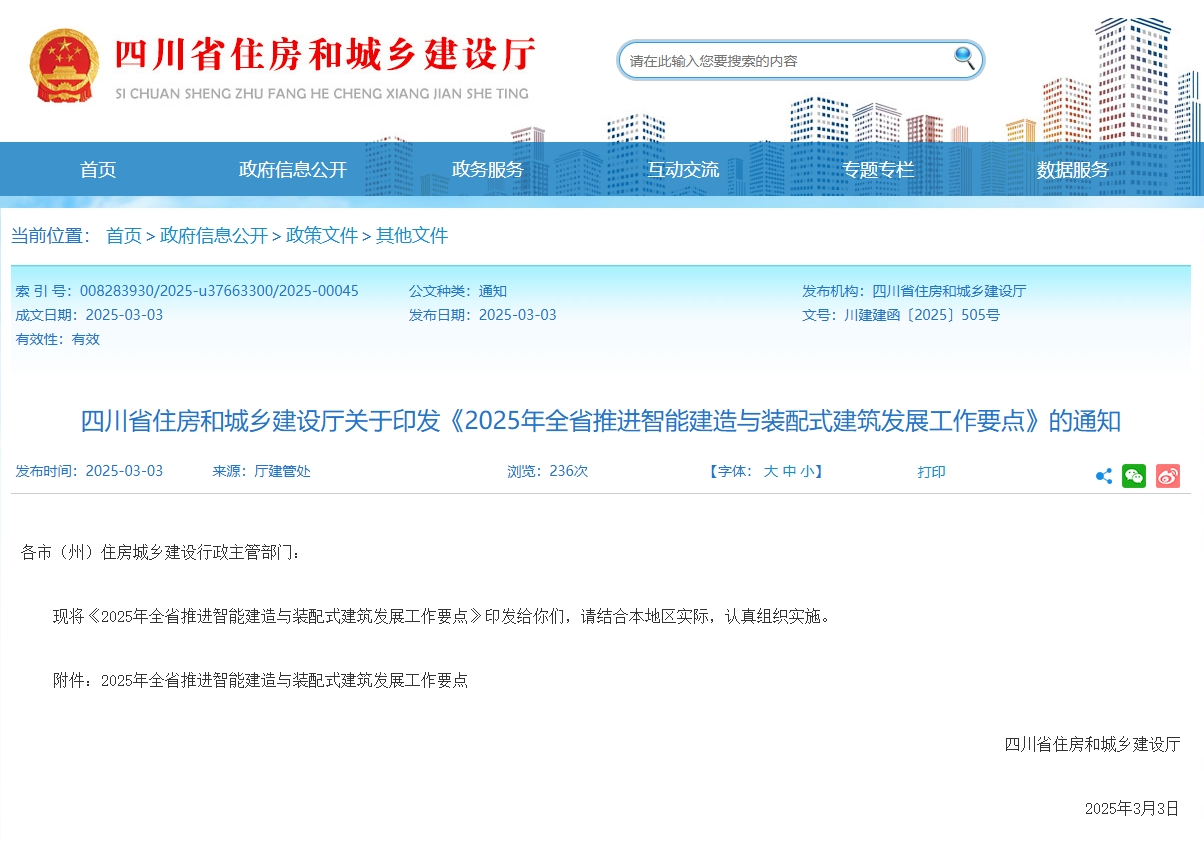Click 首页 in the breadcrumb trail

point(124,236)
